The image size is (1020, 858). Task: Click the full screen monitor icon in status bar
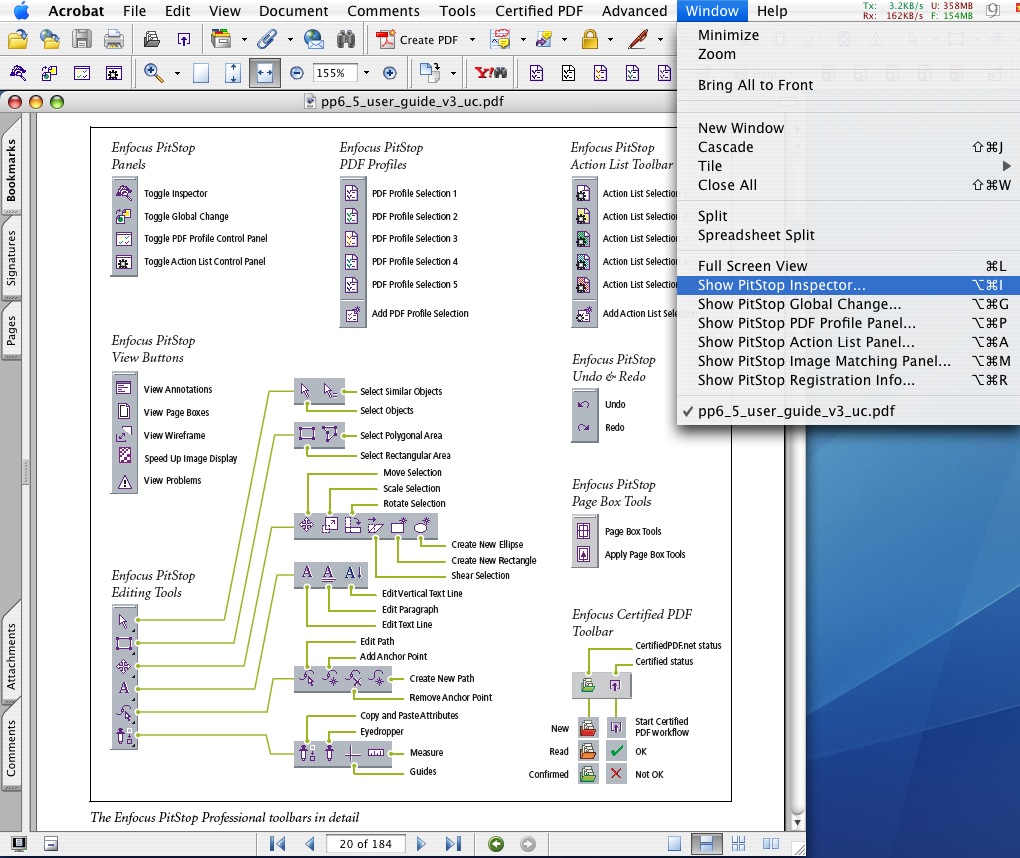19,844
